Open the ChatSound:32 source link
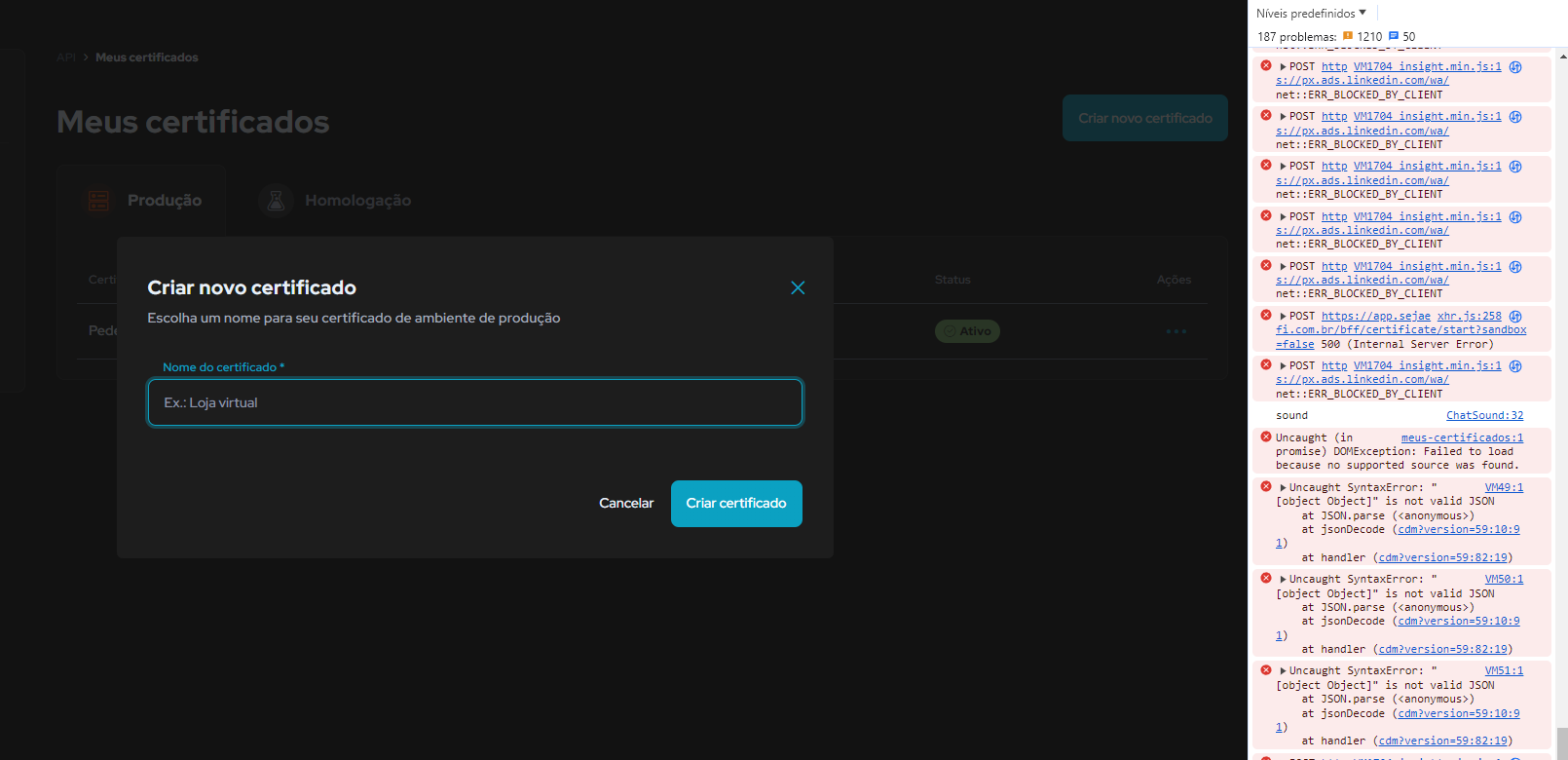This screenshot has height=760, width=1568. [x=1484, y=416]
